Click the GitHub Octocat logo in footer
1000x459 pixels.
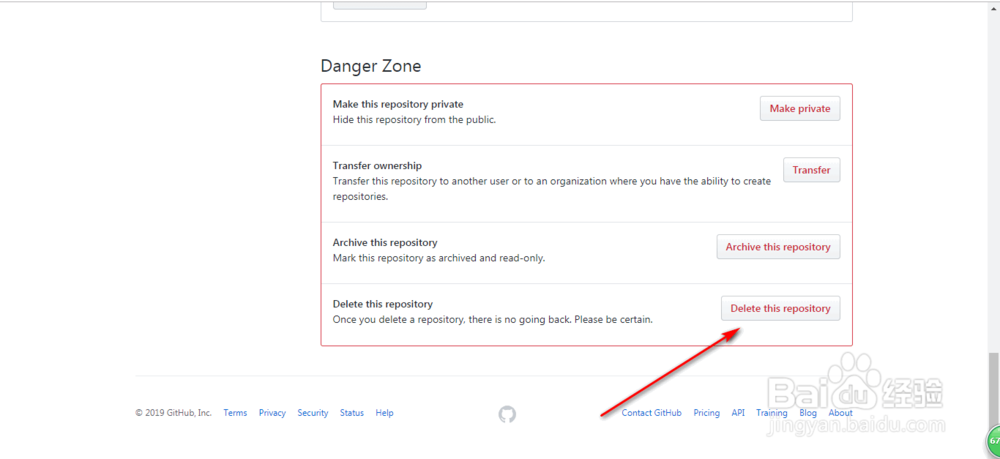[507, 415]
